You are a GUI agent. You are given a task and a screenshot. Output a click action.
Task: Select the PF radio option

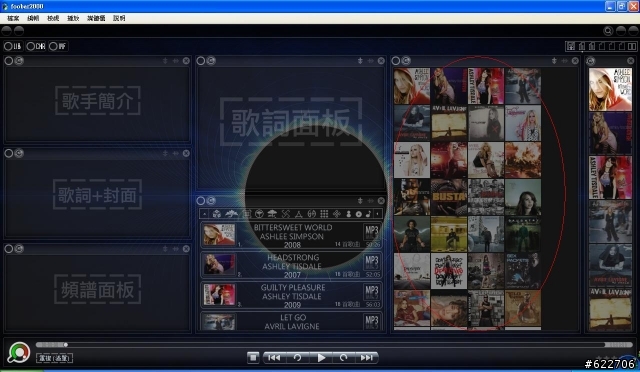tap(58, 46)
